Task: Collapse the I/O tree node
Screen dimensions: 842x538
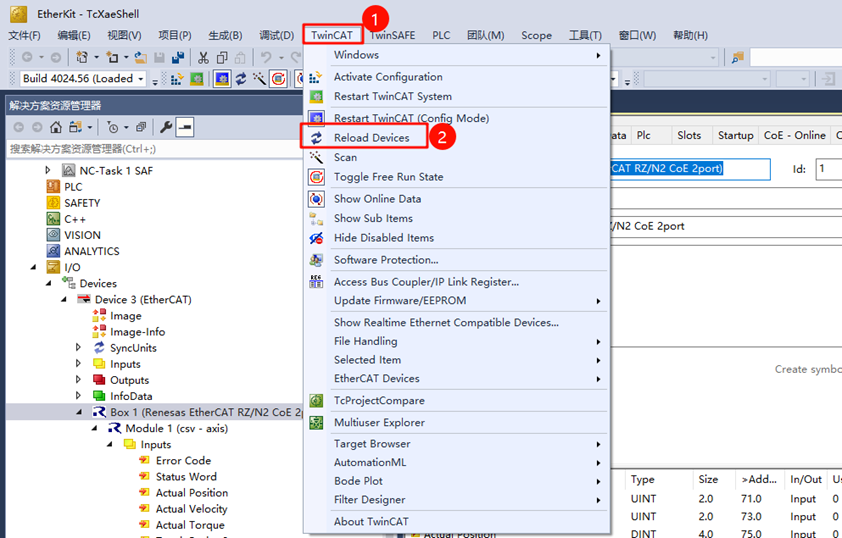Action: coord(34,267)
